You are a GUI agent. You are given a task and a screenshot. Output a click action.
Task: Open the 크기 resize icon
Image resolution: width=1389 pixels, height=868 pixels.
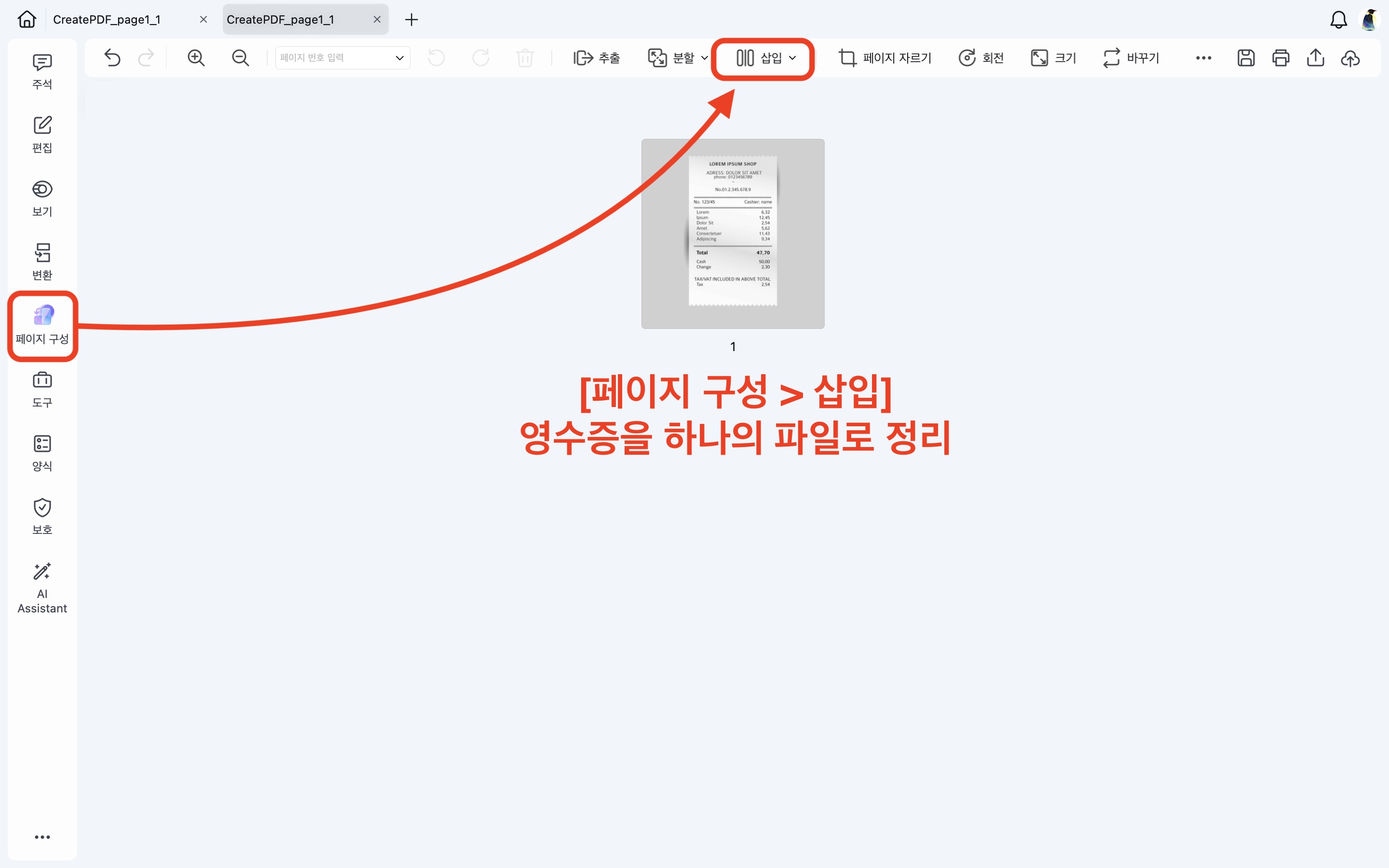click(x=1053, y=57)
